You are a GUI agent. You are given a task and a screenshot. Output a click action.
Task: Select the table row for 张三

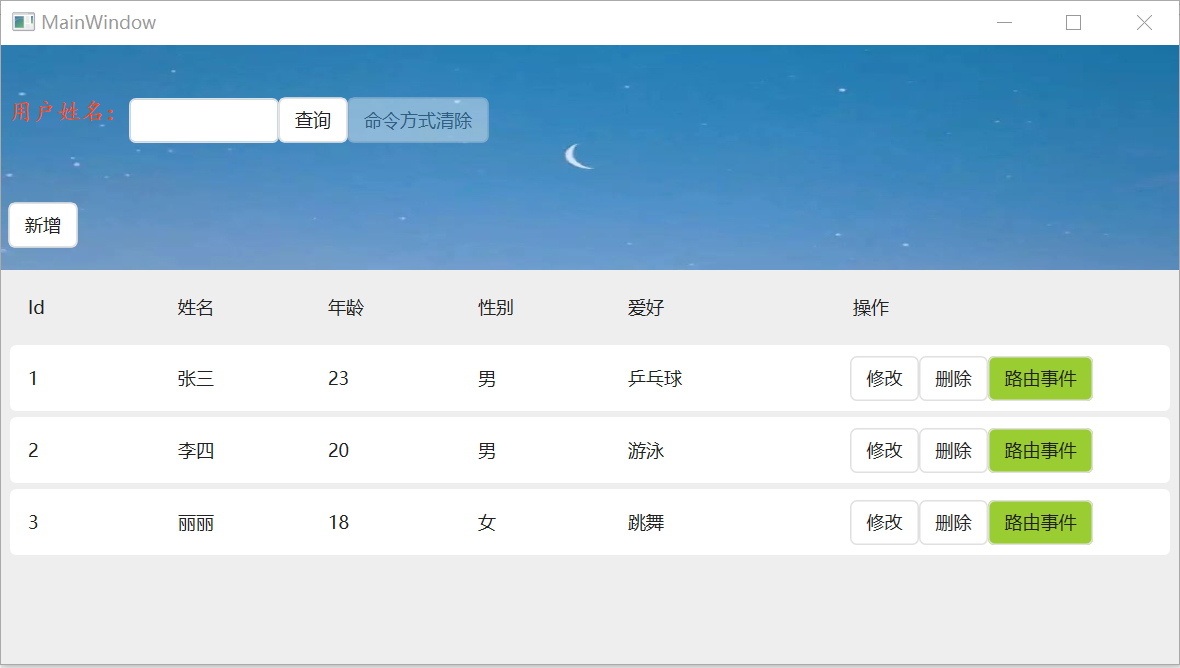pyautogui.click(x=400, y=378)
